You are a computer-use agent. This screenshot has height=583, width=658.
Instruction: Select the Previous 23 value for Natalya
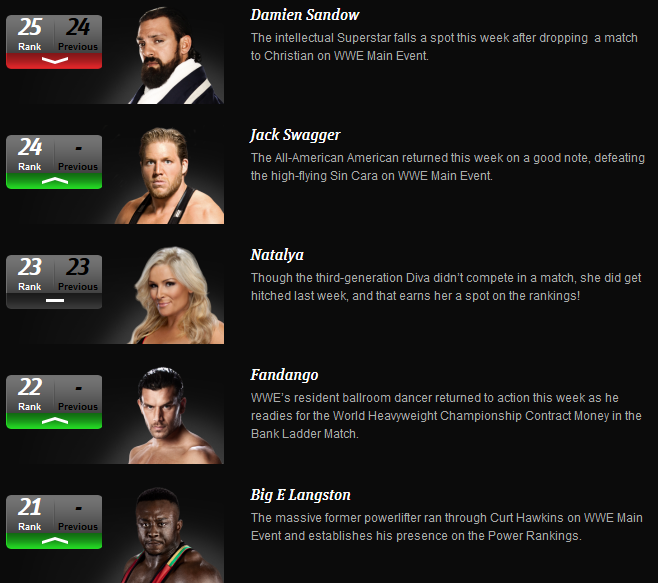click(x=78, y=267)
